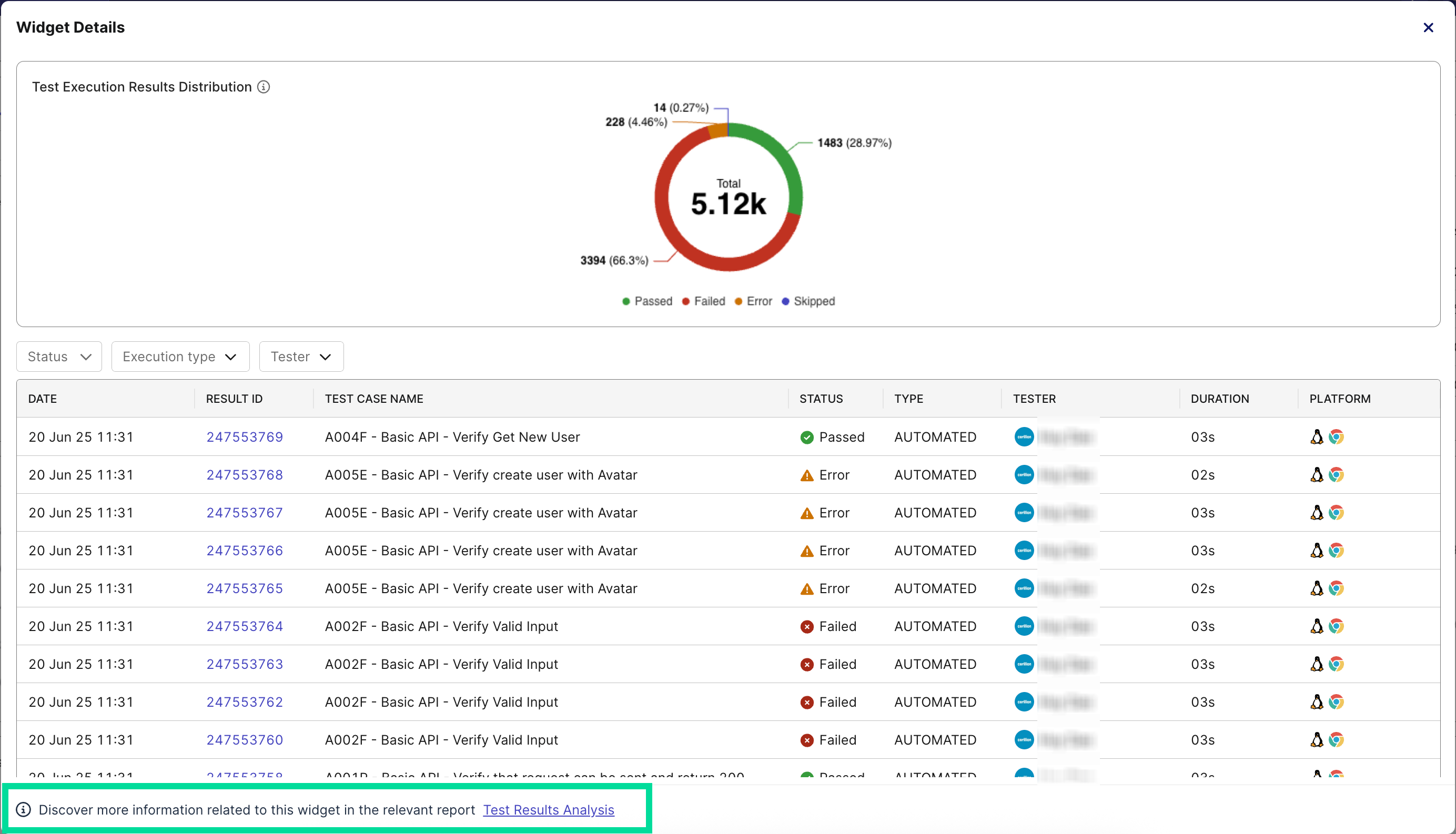Screen dimensions: 1456x834
Task: Open the Status filter dropdown
Action: tap(59, 357)
